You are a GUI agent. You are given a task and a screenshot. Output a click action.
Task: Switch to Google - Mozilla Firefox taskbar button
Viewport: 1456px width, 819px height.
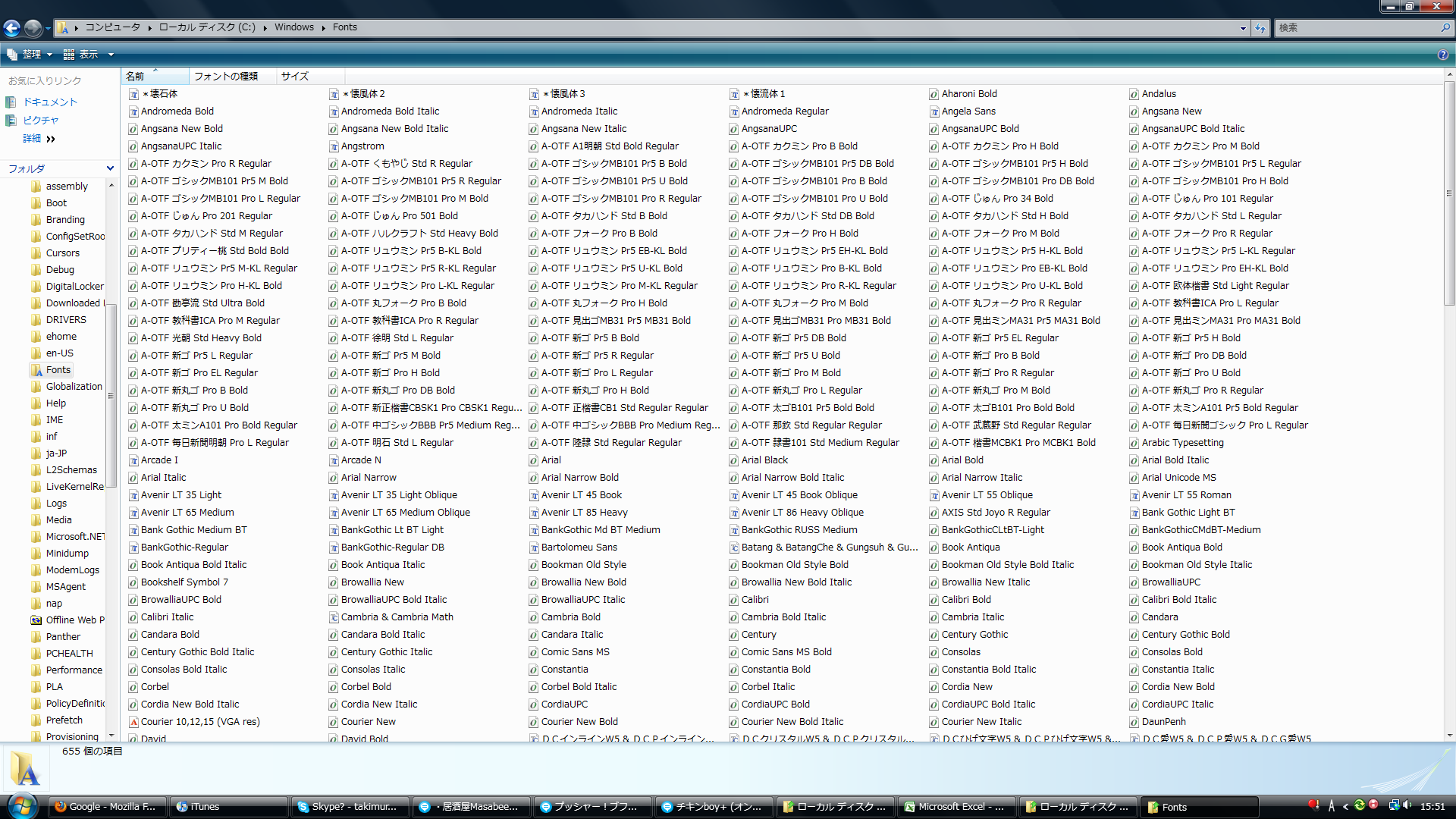pos(106,807)
